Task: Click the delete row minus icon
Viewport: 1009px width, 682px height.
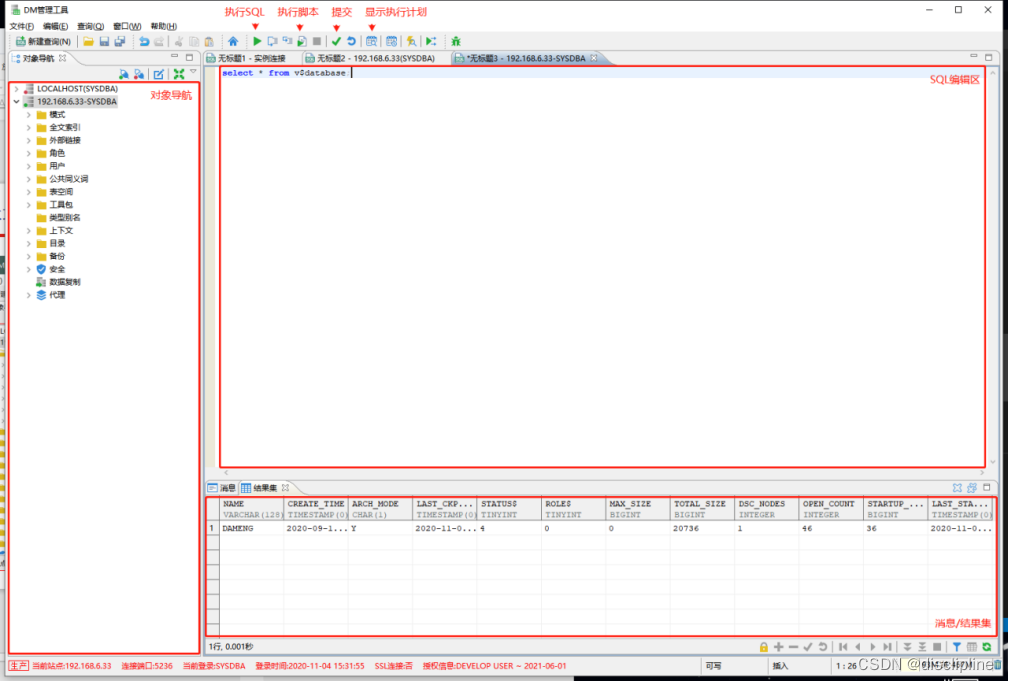Action: click(x=793, y=647)
